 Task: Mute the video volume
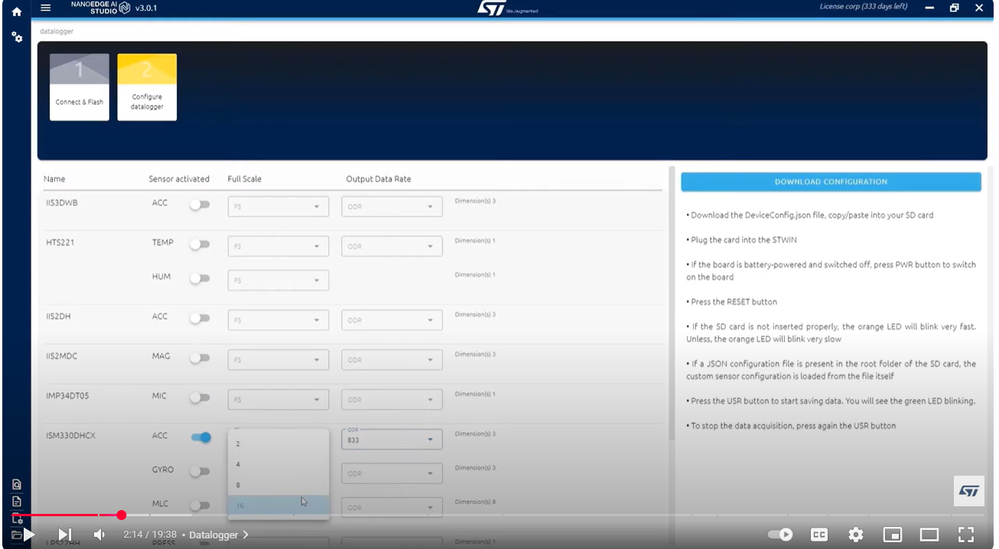pos(99,534)
